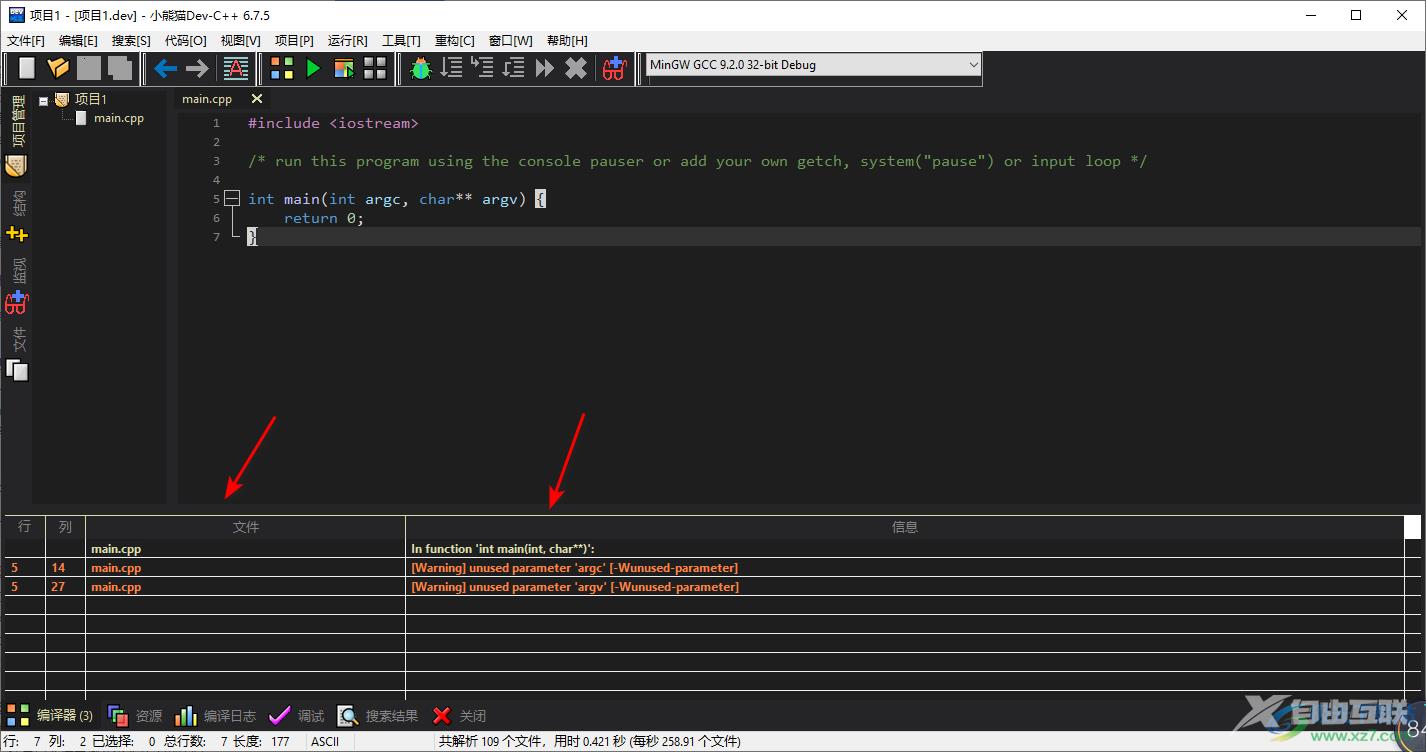Image resolution: width=1426 pixels, height=752 pixels.
Task: Click column value 14 in warning row
Action: click(x=58, y=568)
